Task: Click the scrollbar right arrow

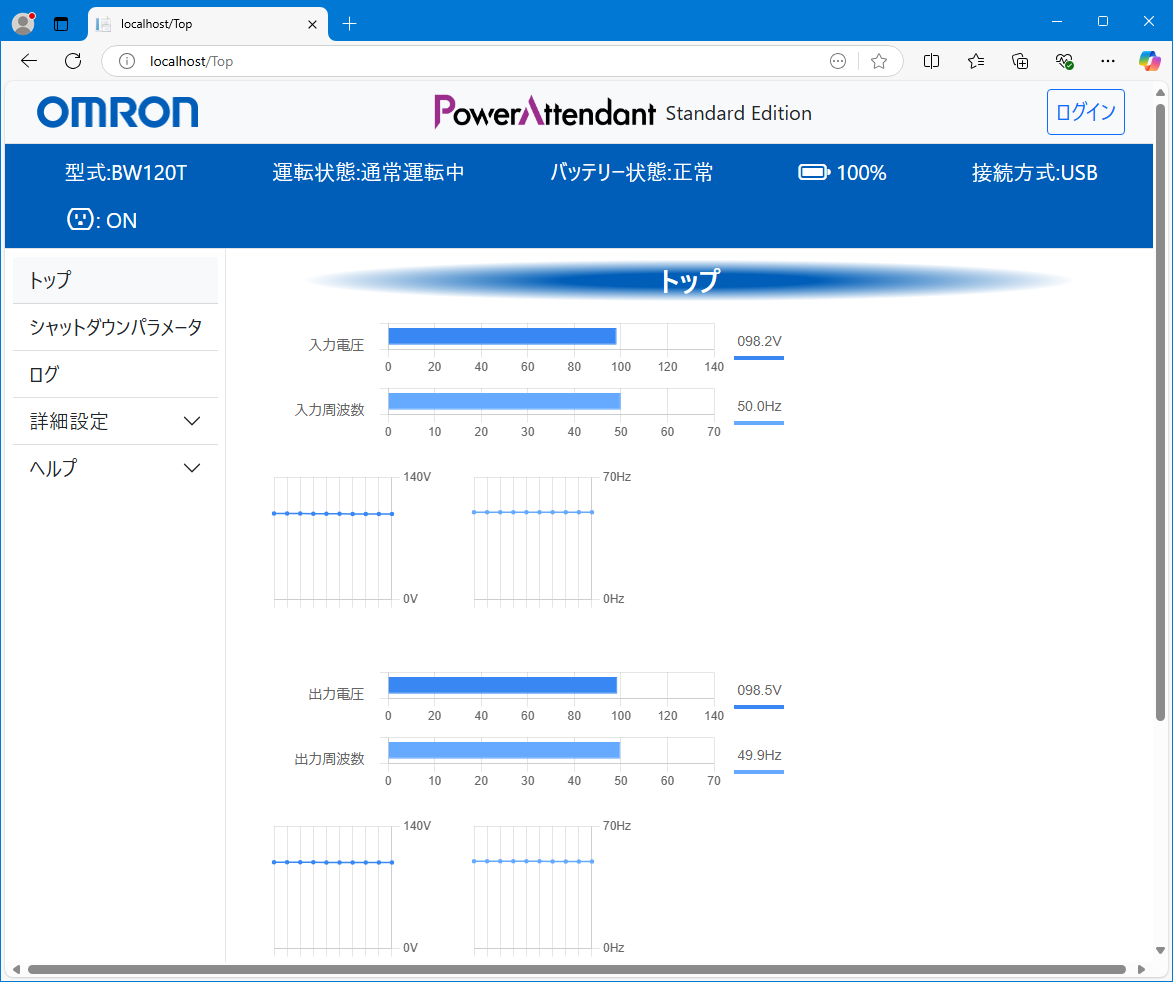Action: point(1142,969)
